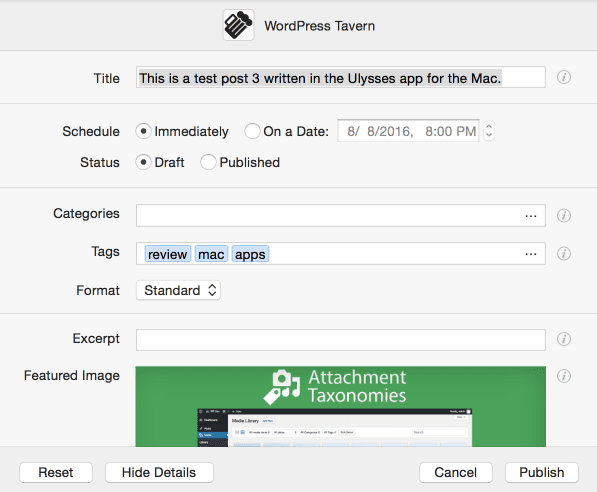Screen dimensions: 597x492
Task: Select the review tag token
Action: [168, 254]
